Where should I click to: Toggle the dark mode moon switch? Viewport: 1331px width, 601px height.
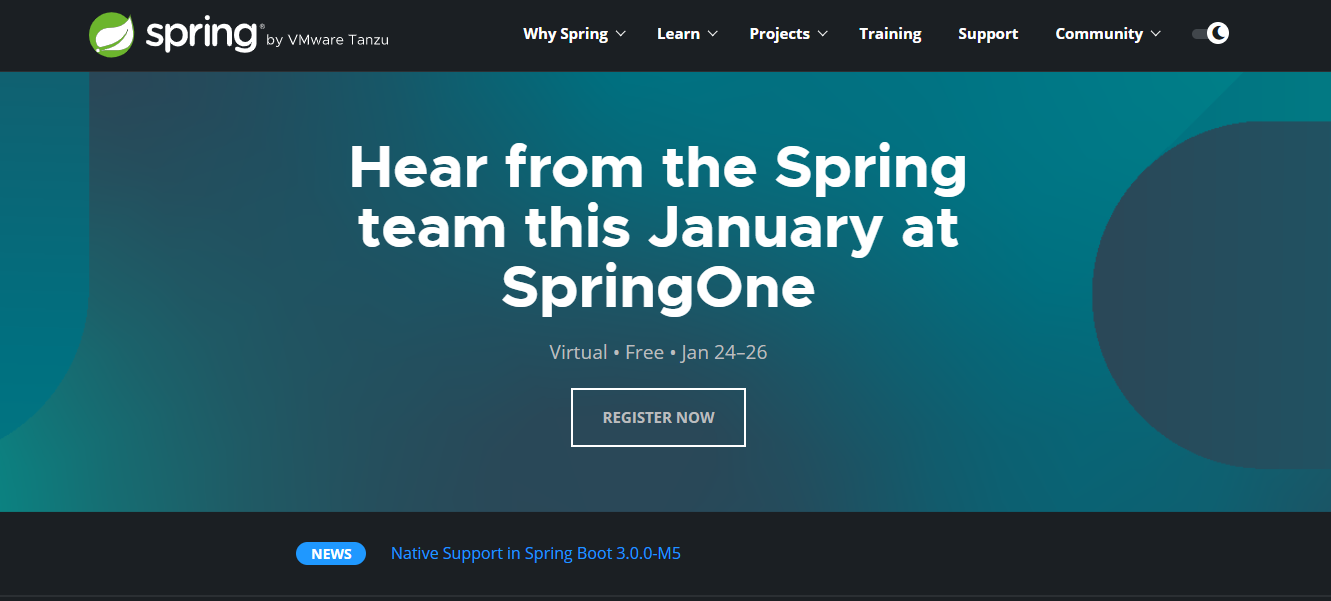pos(1210,33)
